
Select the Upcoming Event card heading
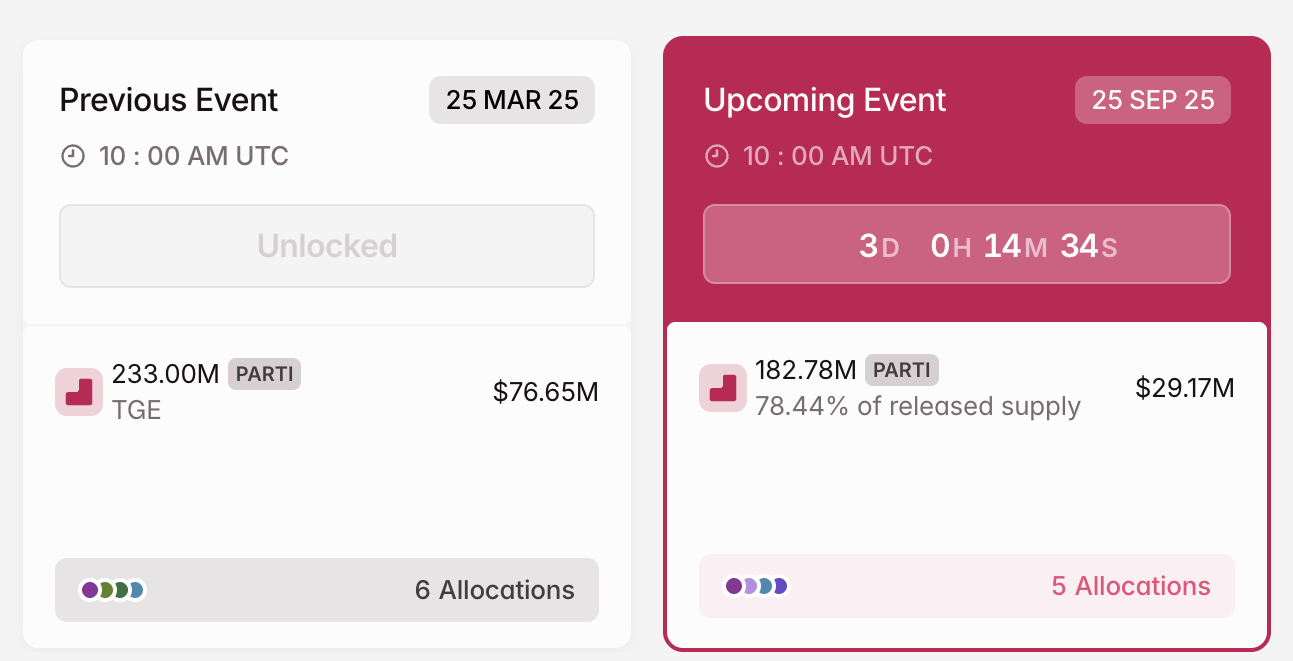pyautogui.click(x=825, y=100)
